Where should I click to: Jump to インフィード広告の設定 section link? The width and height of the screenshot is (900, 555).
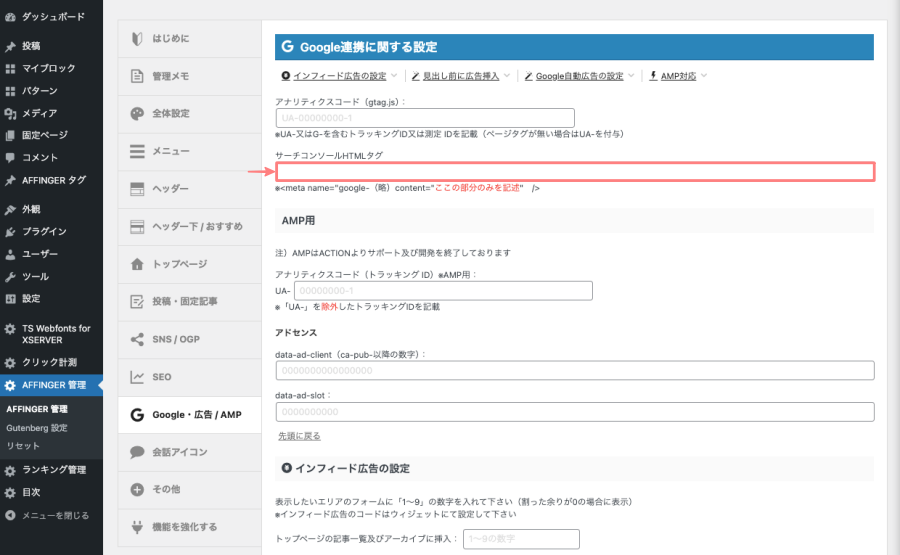point(339,76)
